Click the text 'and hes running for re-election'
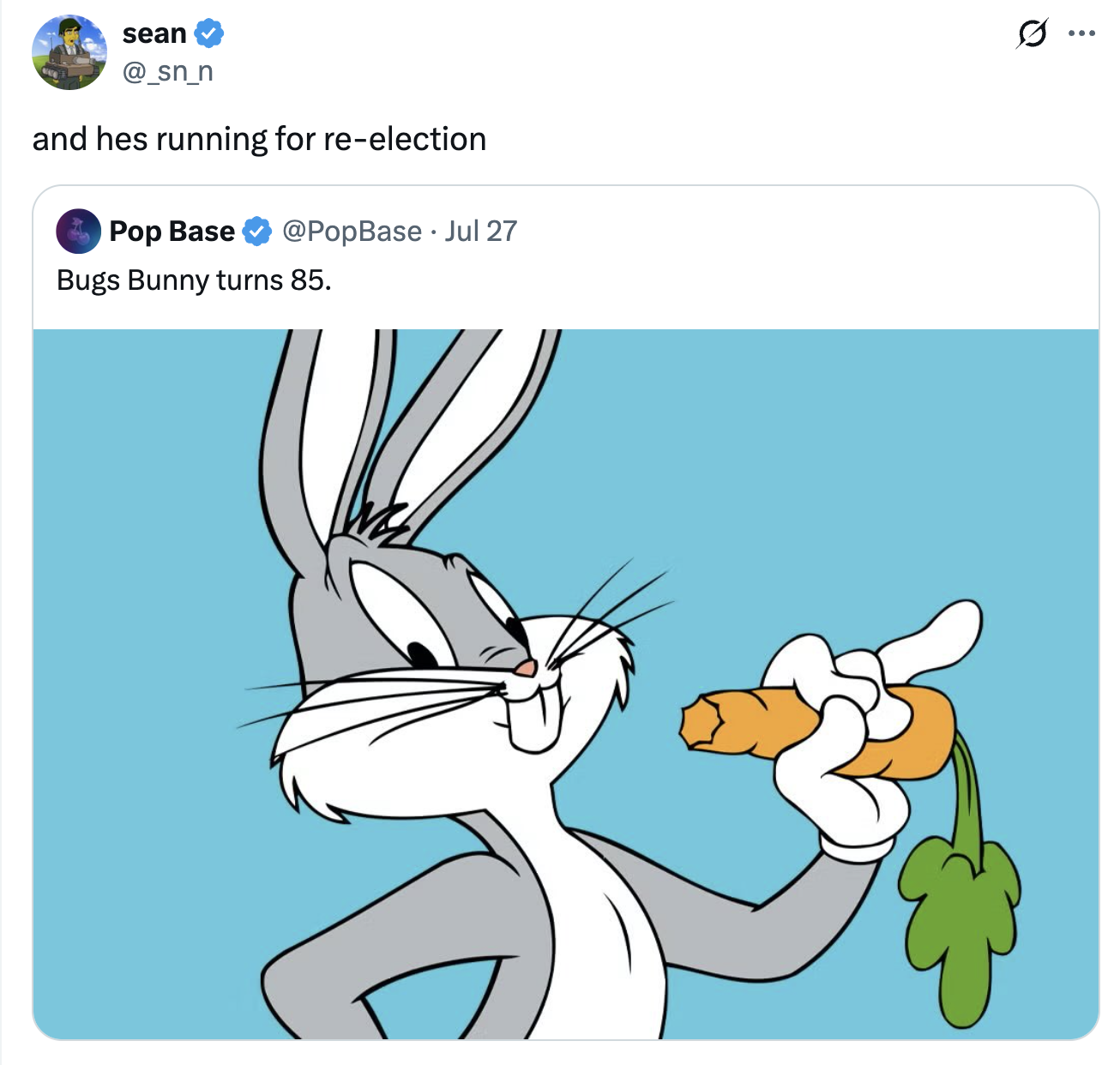1120x1065 pixels. pos(261,137)
